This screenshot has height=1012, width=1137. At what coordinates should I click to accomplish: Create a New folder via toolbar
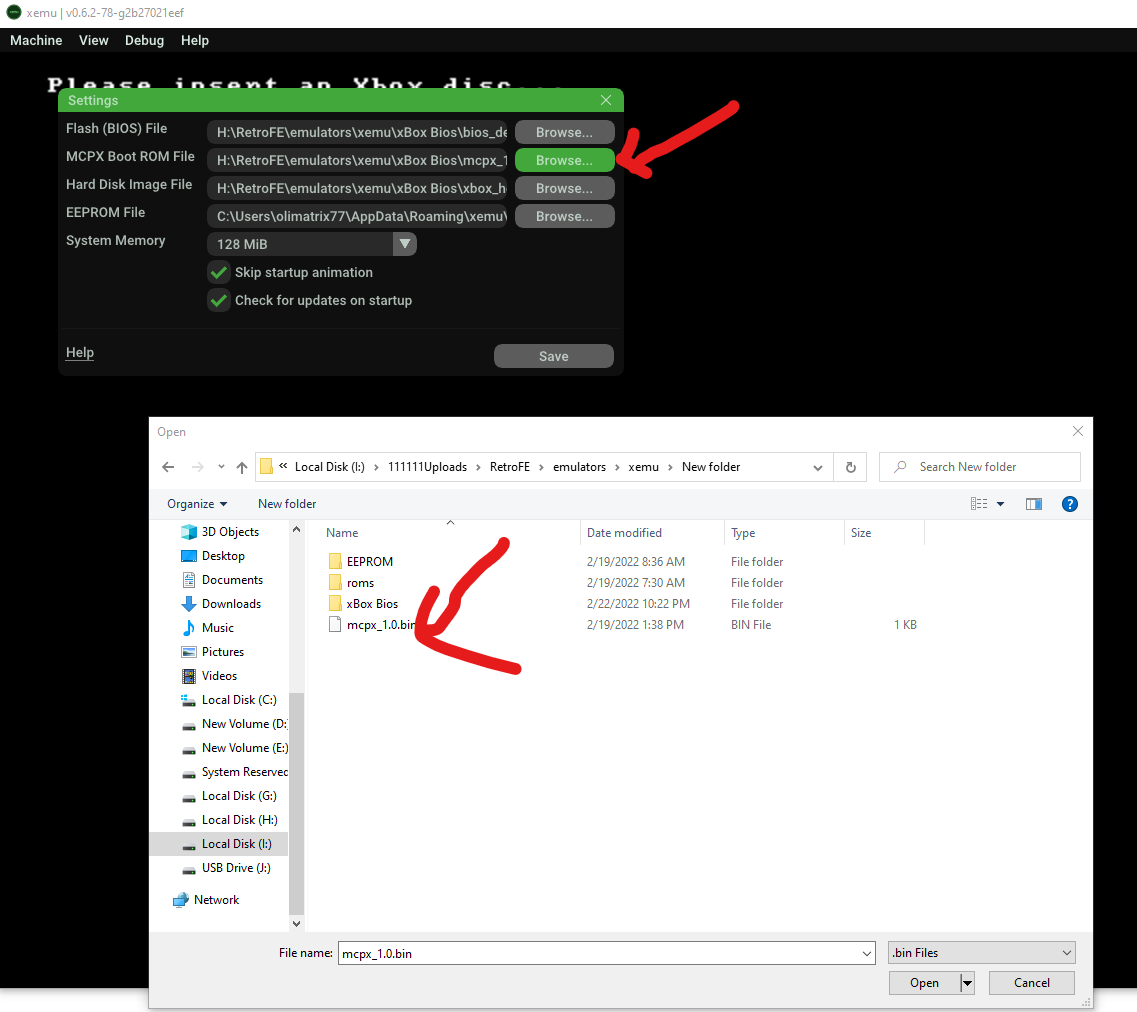287,504
